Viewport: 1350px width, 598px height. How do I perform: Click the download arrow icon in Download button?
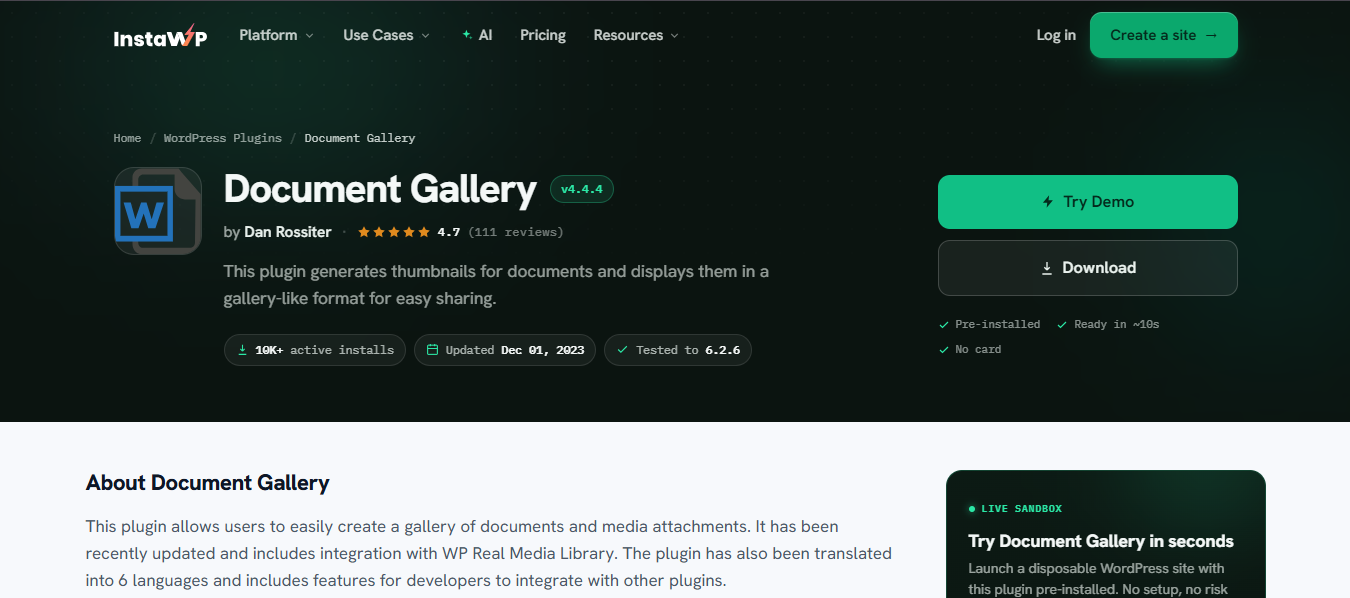(x=1047, y=268)
